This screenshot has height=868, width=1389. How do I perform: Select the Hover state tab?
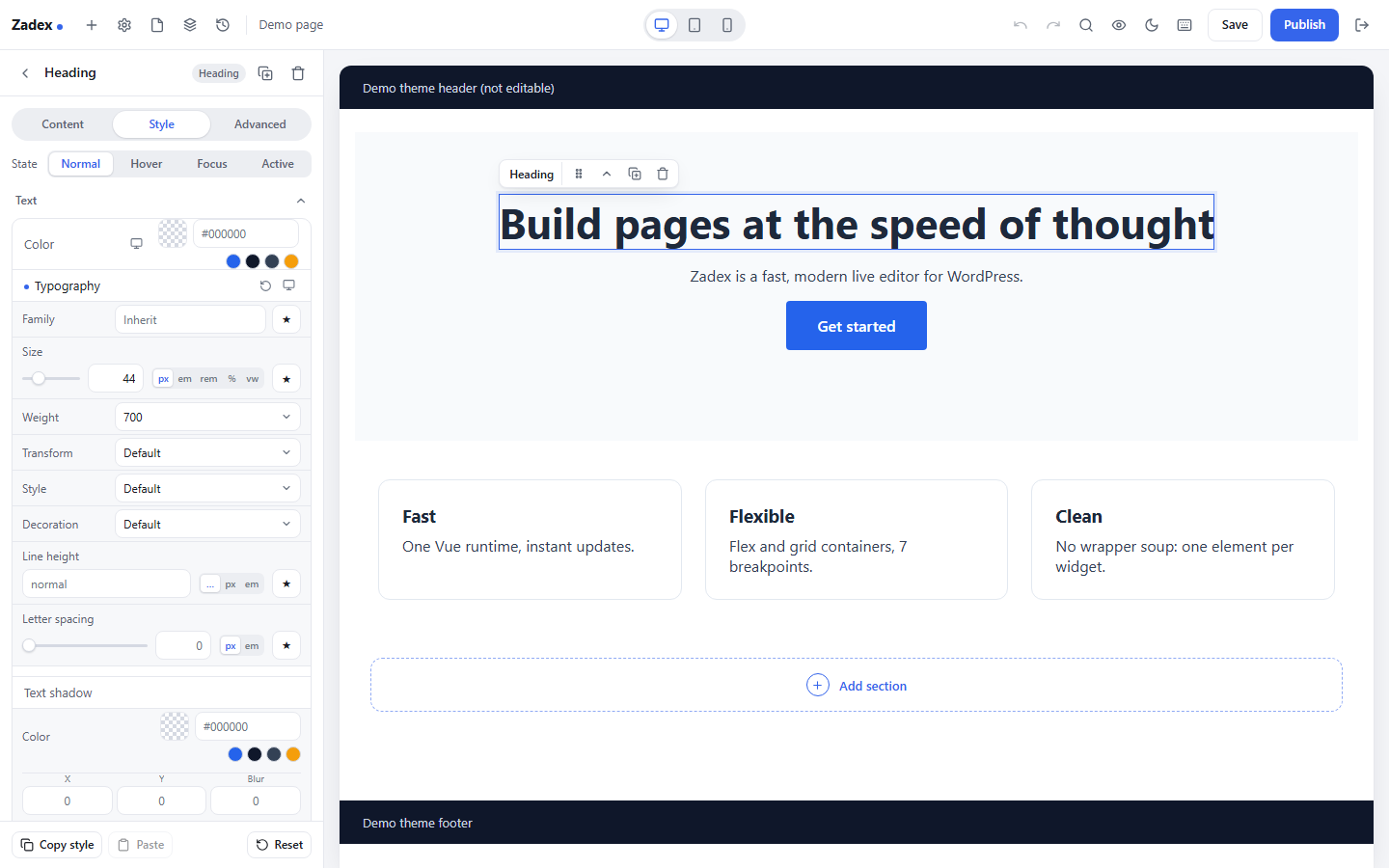pos(147,164)
